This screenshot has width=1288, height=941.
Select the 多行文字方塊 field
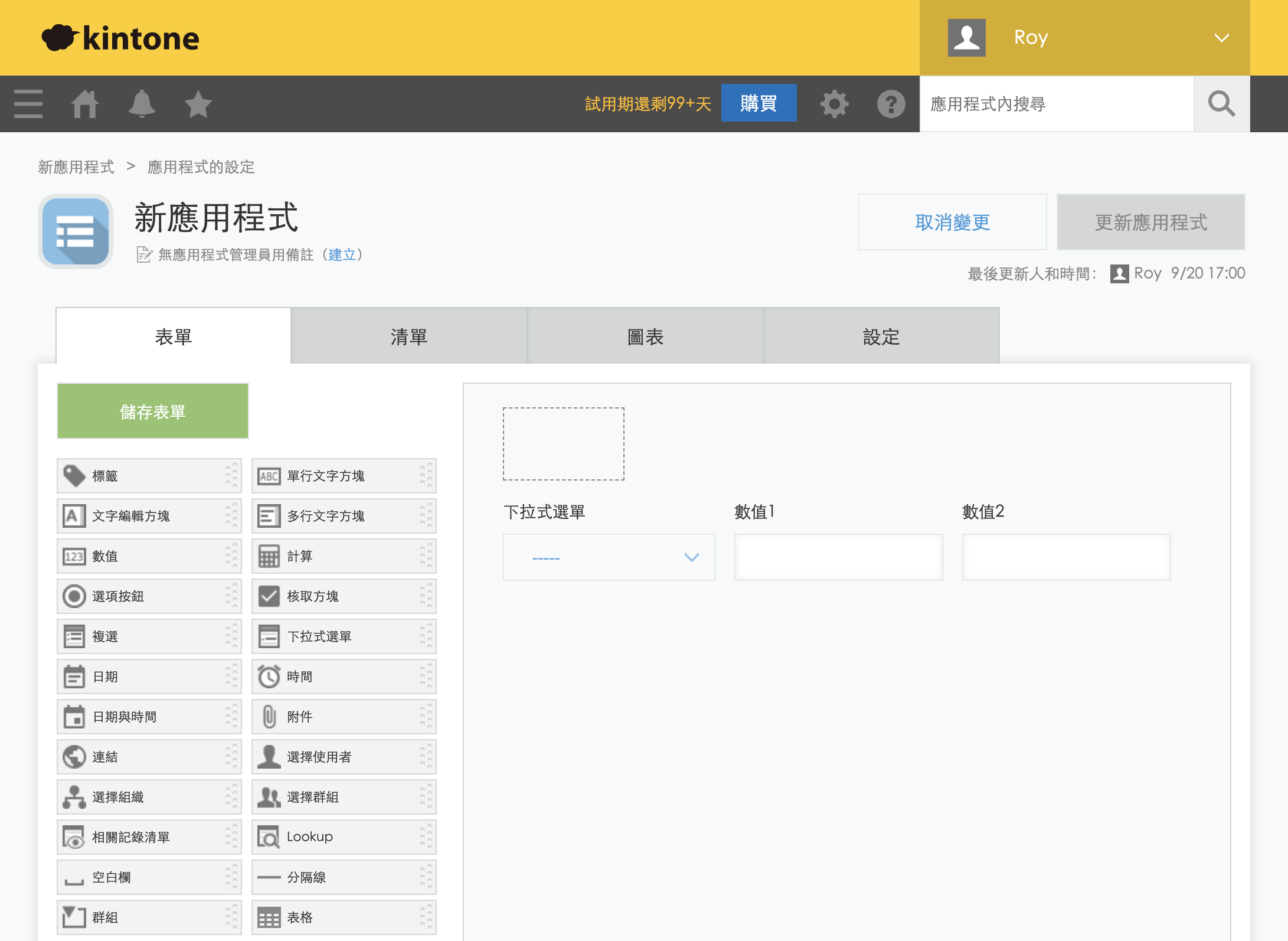tap(344, 516)
